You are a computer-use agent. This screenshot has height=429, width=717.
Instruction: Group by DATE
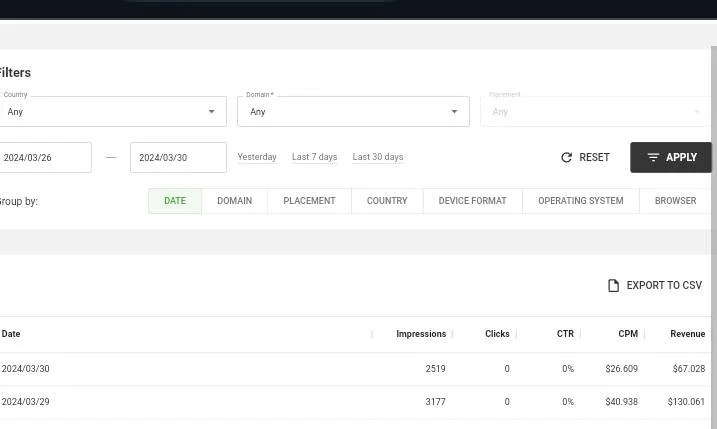175,201
